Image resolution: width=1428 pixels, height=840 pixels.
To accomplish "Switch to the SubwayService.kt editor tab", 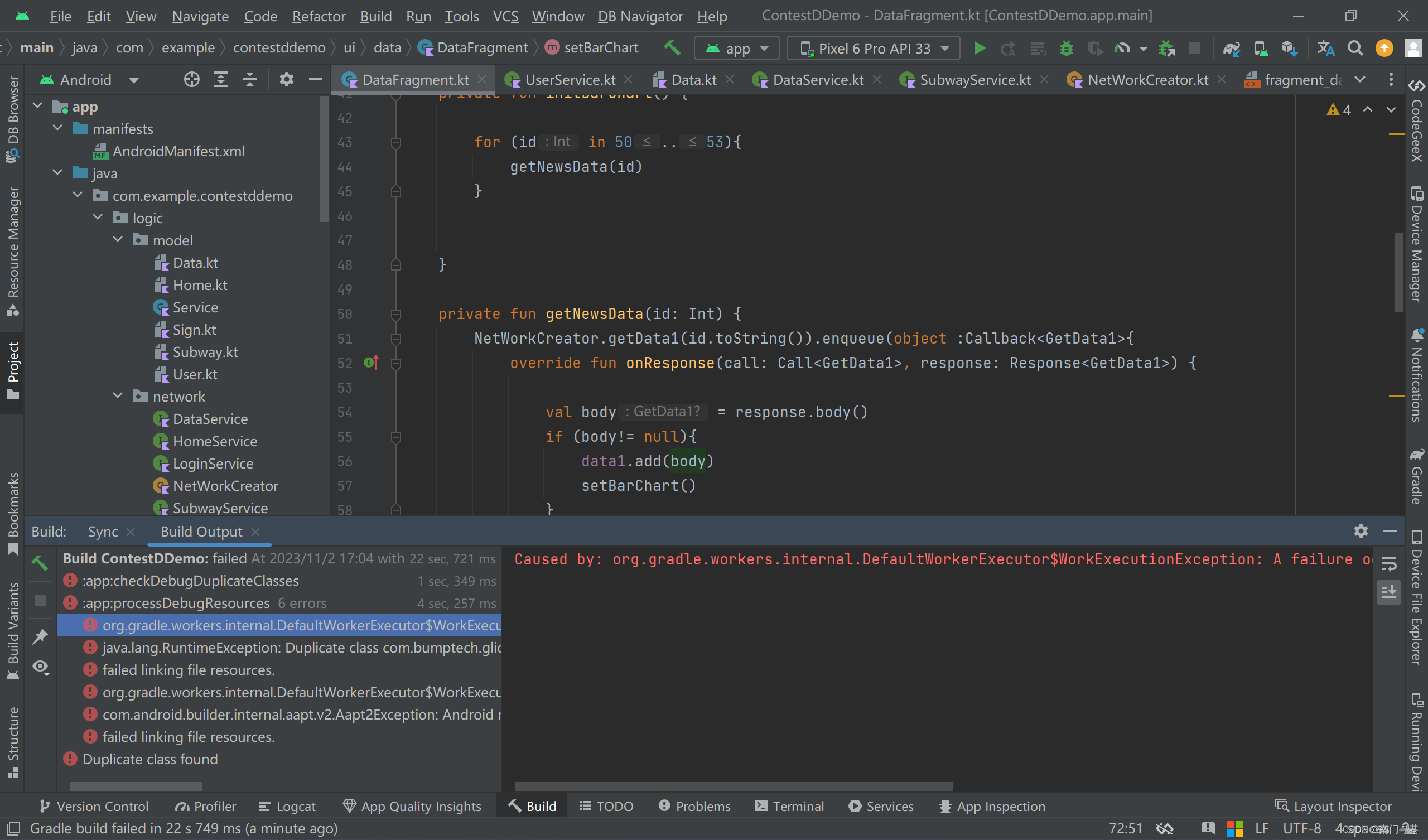I will (974, 79).
